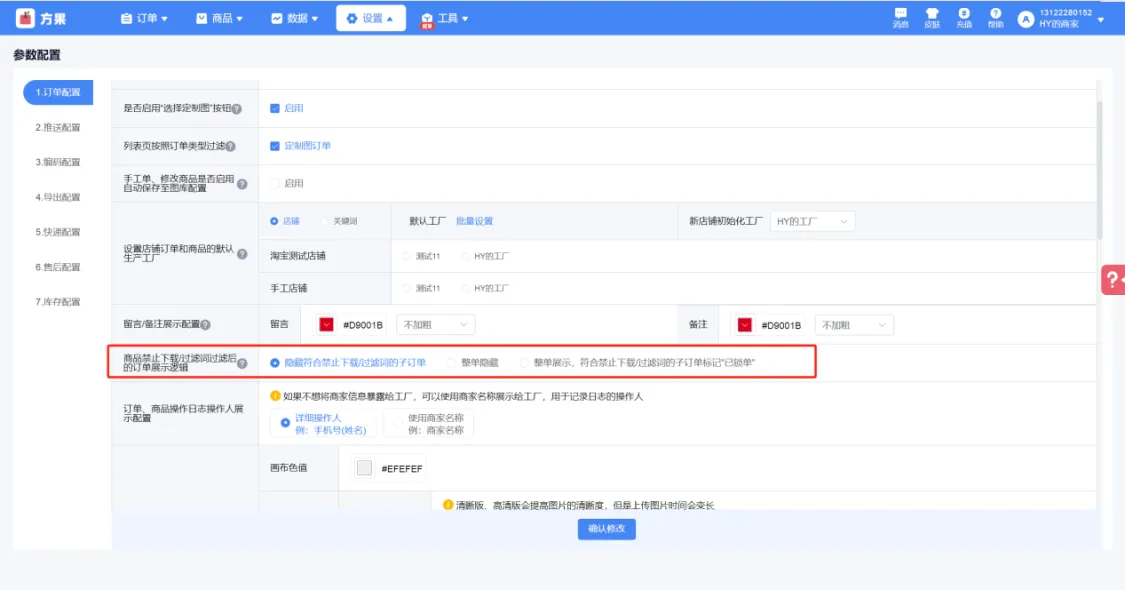The height and width of the screenshot is (590, 1125).
Task: Toggle the 启用 checkbox for 选择定制图 button
Action: point(275,108)
